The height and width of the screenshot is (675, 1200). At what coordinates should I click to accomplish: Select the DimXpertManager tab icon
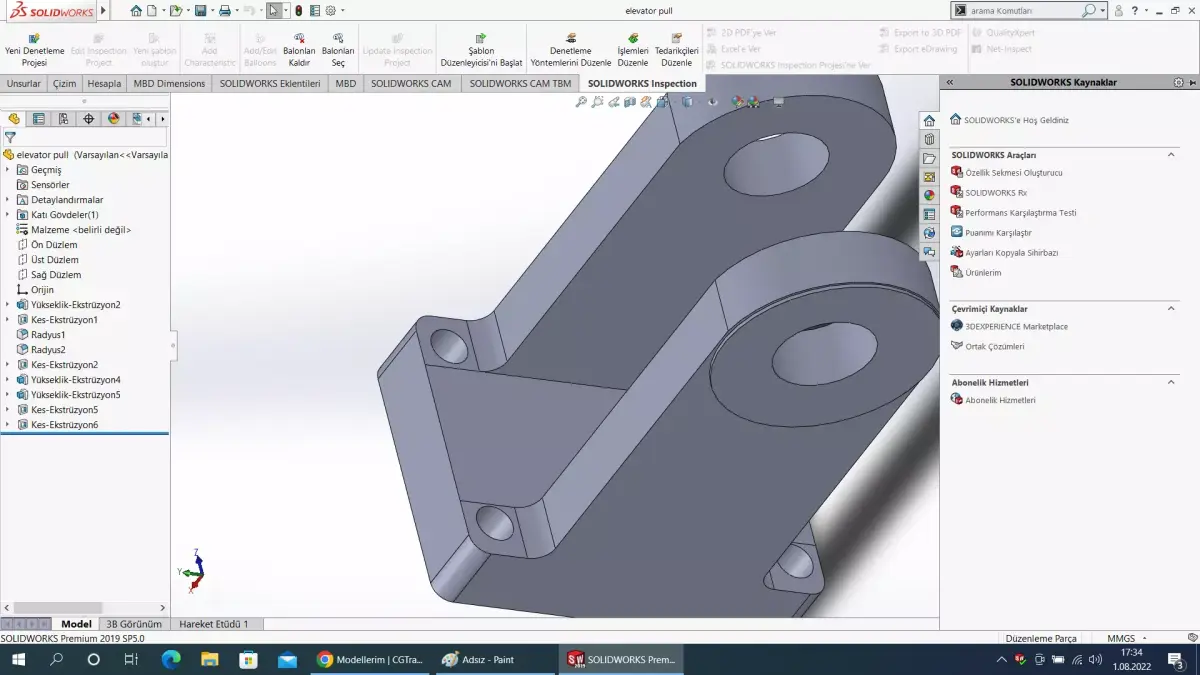click(88, 118)
